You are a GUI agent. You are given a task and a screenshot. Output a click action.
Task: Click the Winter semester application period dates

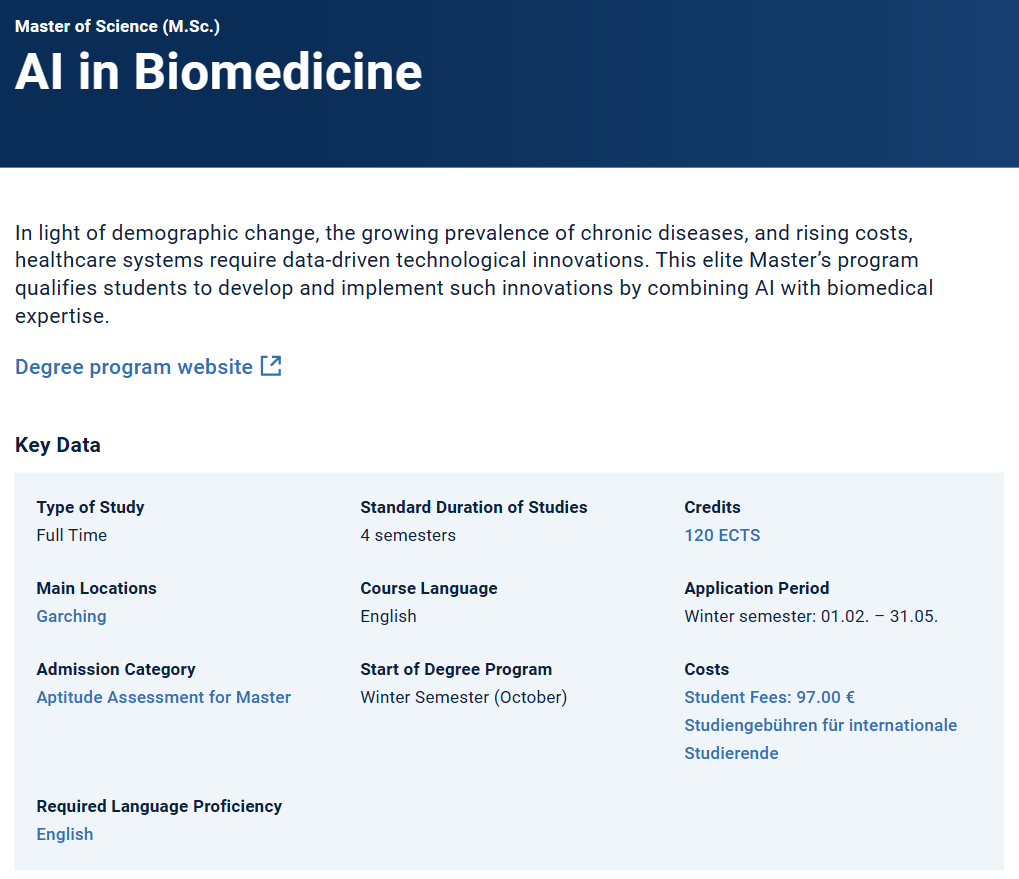(x=811, y=616)
